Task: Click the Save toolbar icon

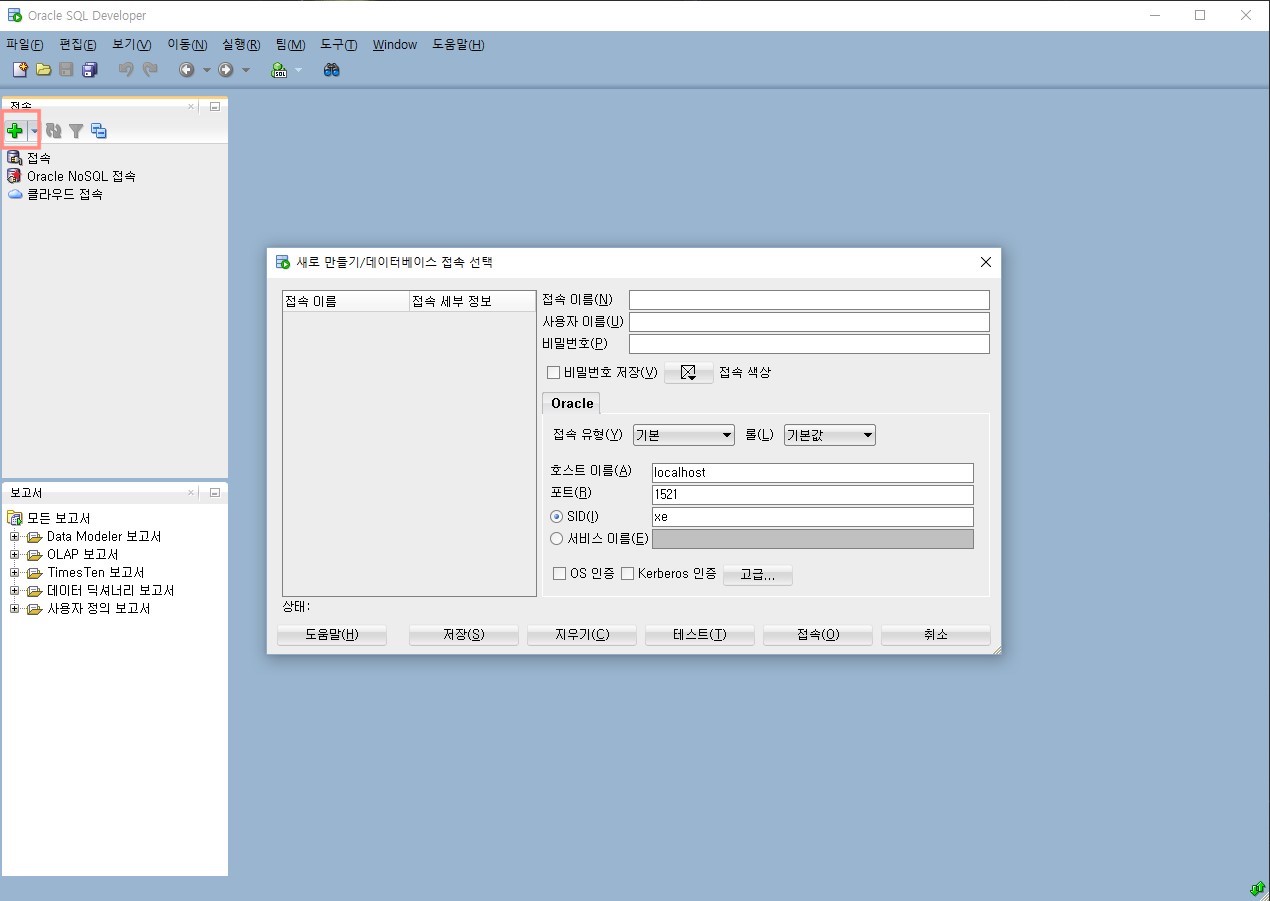Action: (66, 70)
